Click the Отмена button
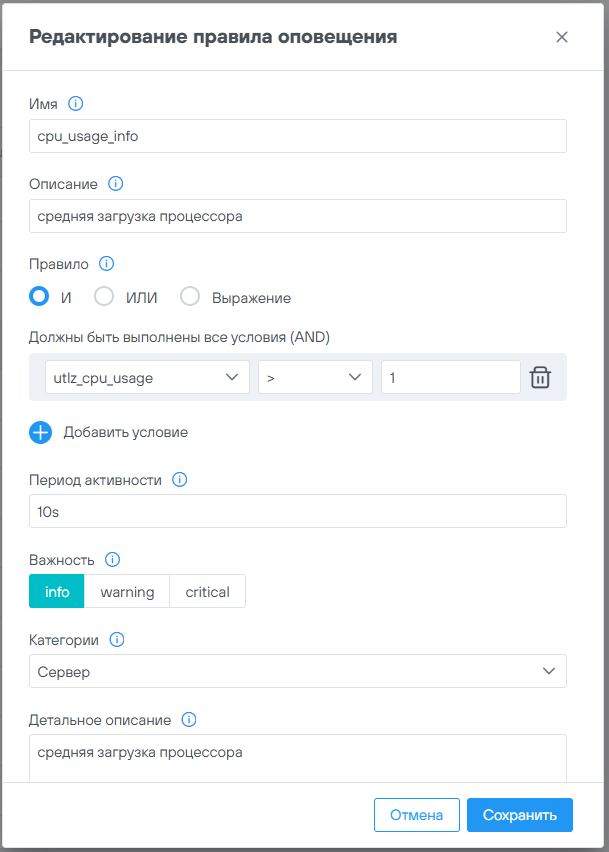Screen dimensions: 609x852 click(x=416, y=815)
